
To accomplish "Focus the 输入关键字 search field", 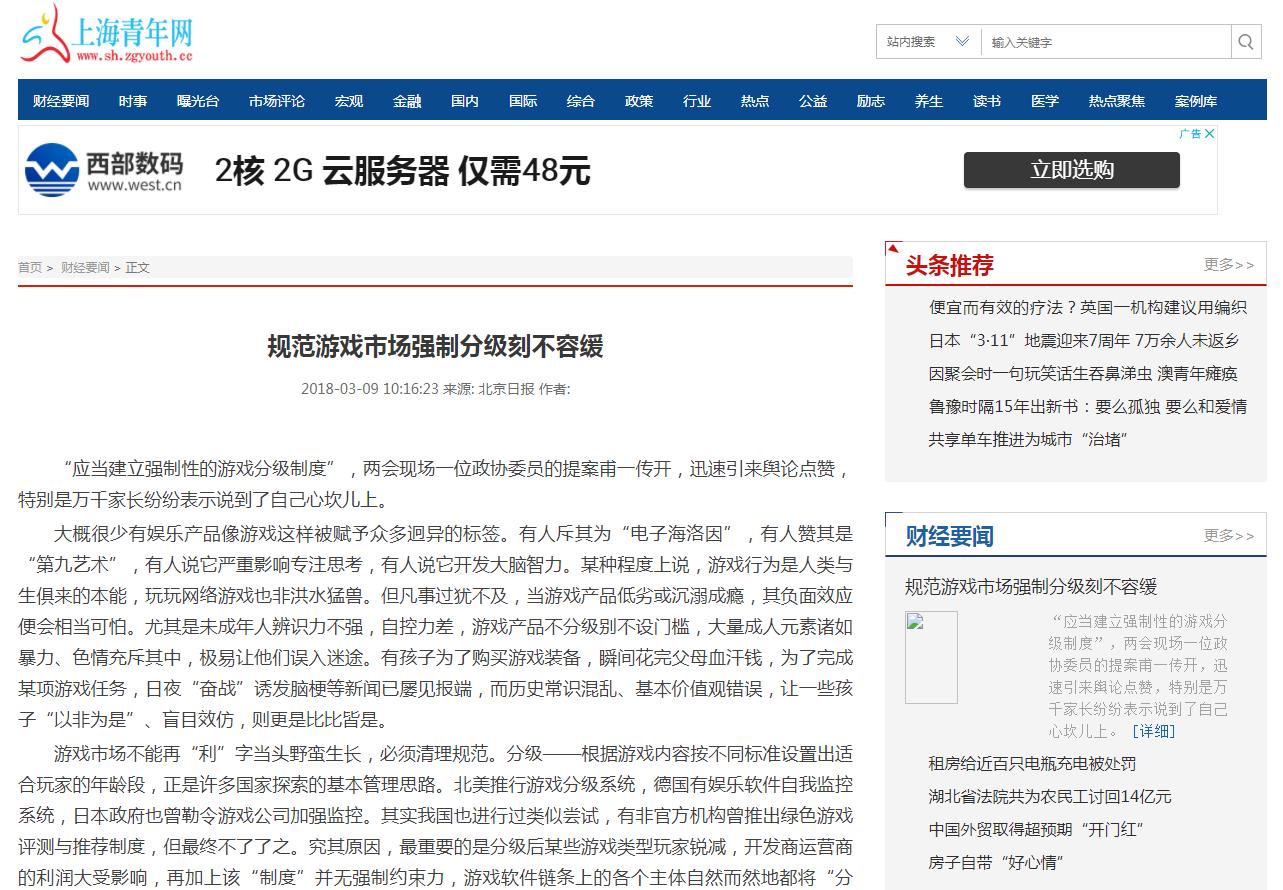I will [x=1106, y=42].
